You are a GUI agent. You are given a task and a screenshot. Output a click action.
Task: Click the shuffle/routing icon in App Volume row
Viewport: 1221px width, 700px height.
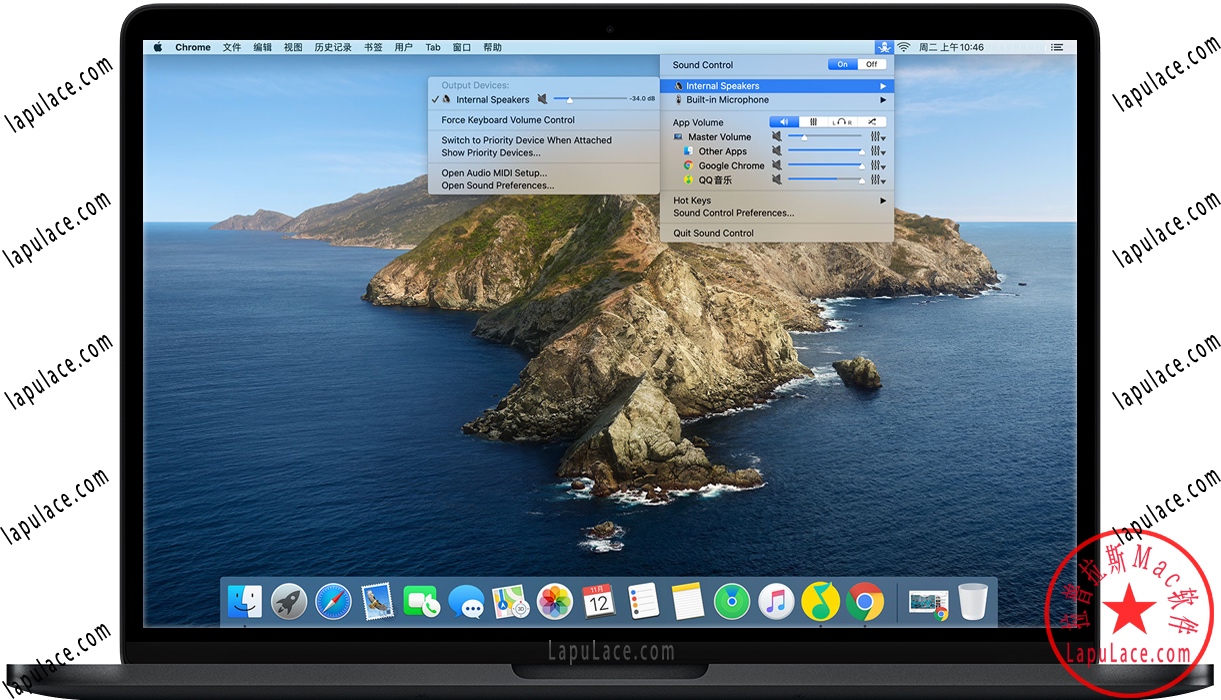click(x=872, y=121)
